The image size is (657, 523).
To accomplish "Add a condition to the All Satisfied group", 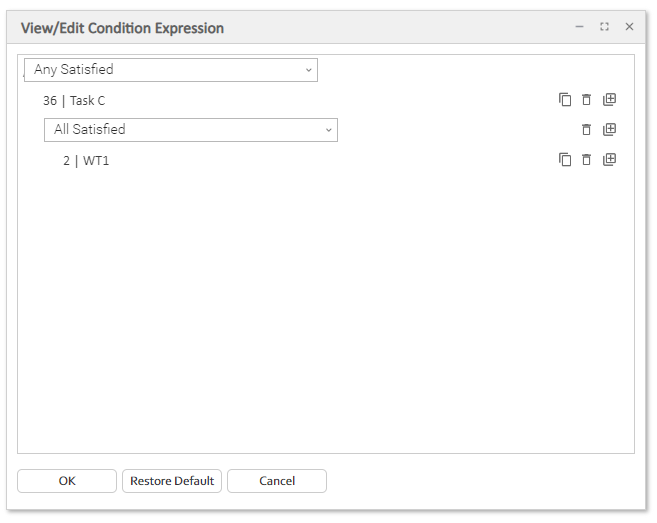I will [x=610, y=130].
